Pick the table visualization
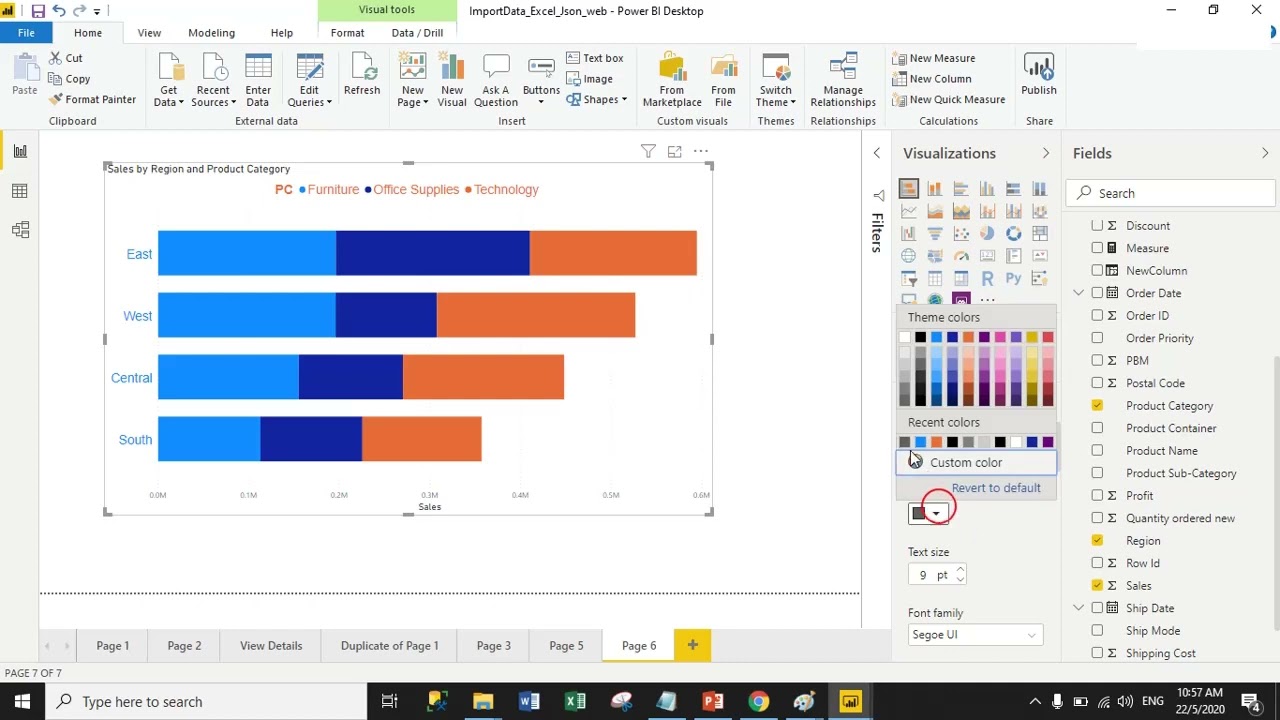Viewport: 1280px width, 720px height. (x=934, y=279)
